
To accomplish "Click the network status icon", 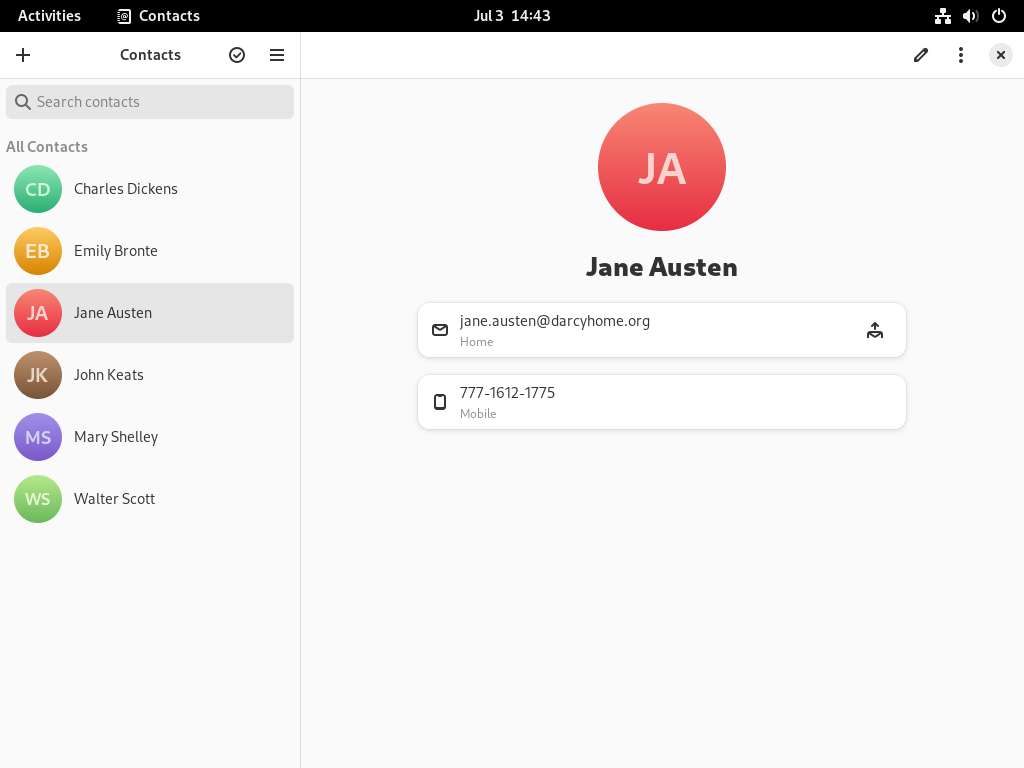I will click(942, 16).
